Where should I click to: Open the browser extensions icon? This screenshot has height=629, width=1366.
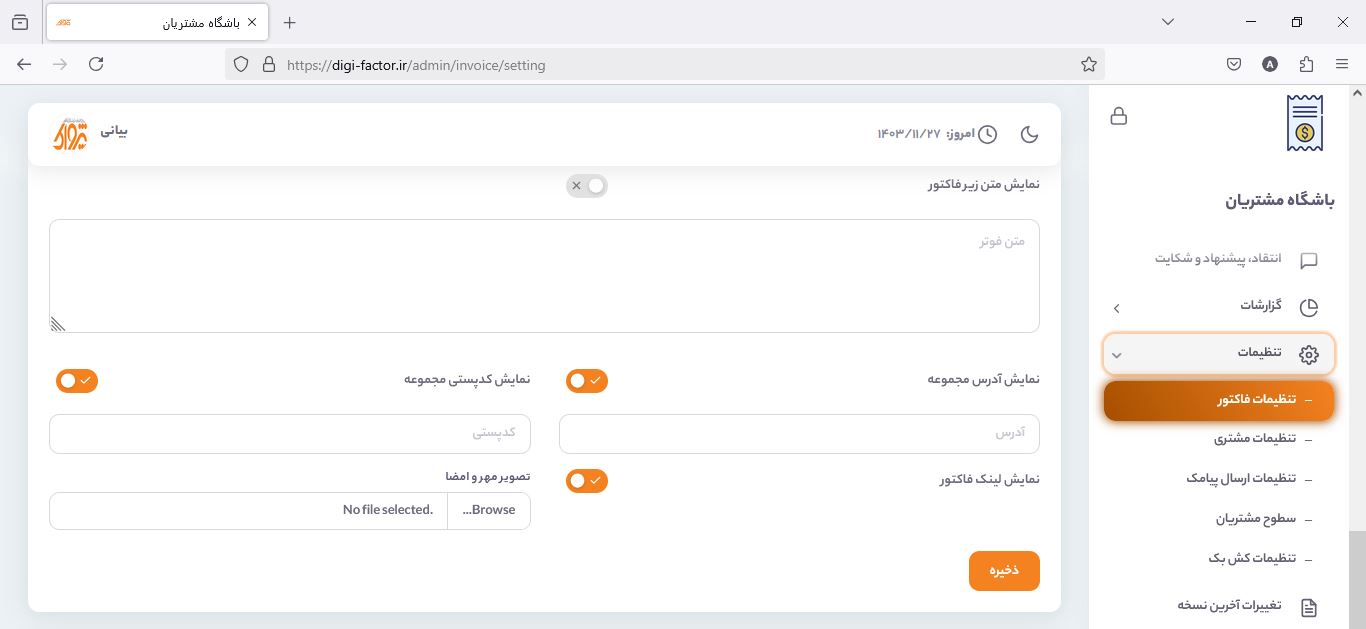(x=1306, y=64)
